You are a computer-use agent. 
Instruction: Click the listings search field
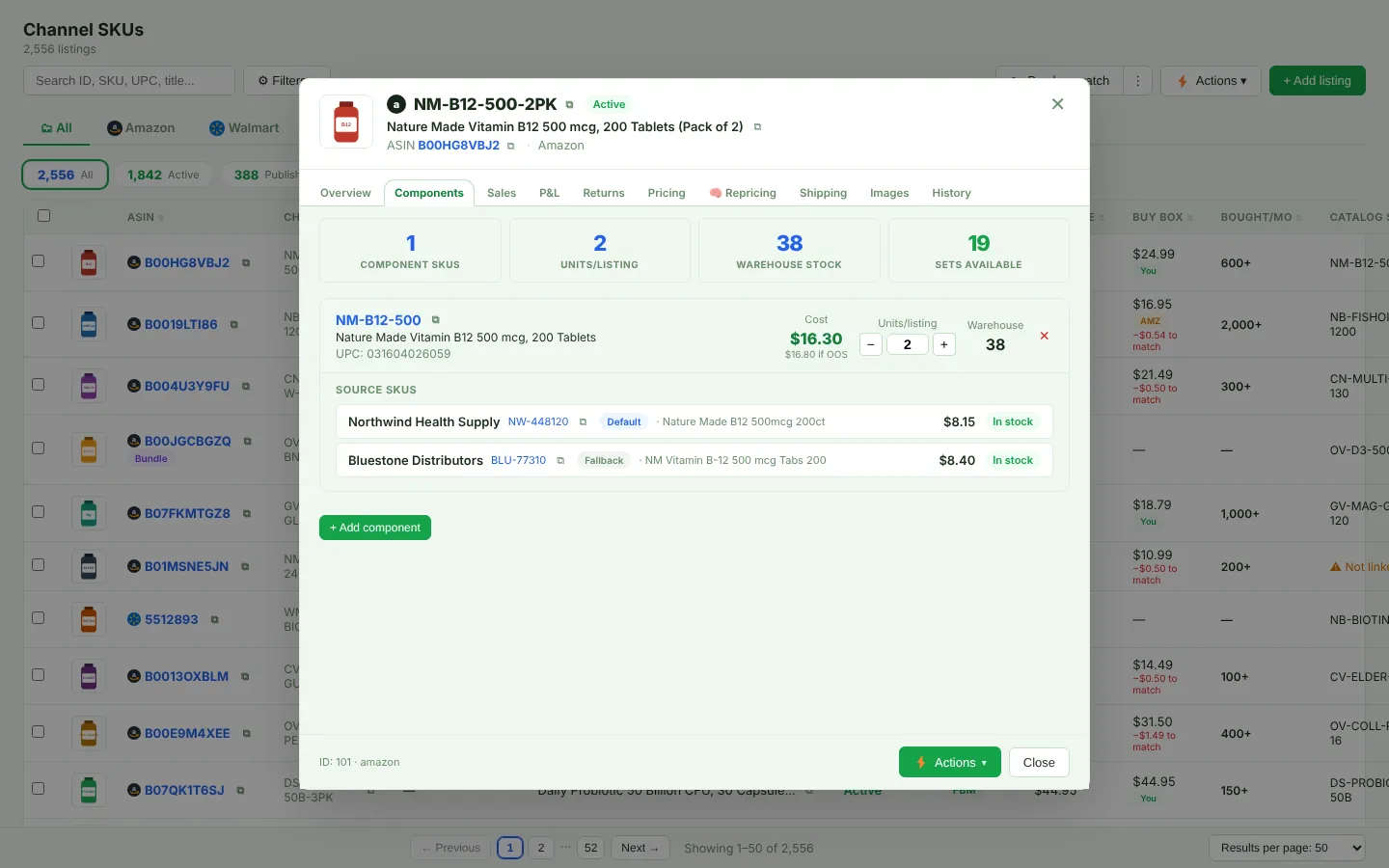[129, 81]
